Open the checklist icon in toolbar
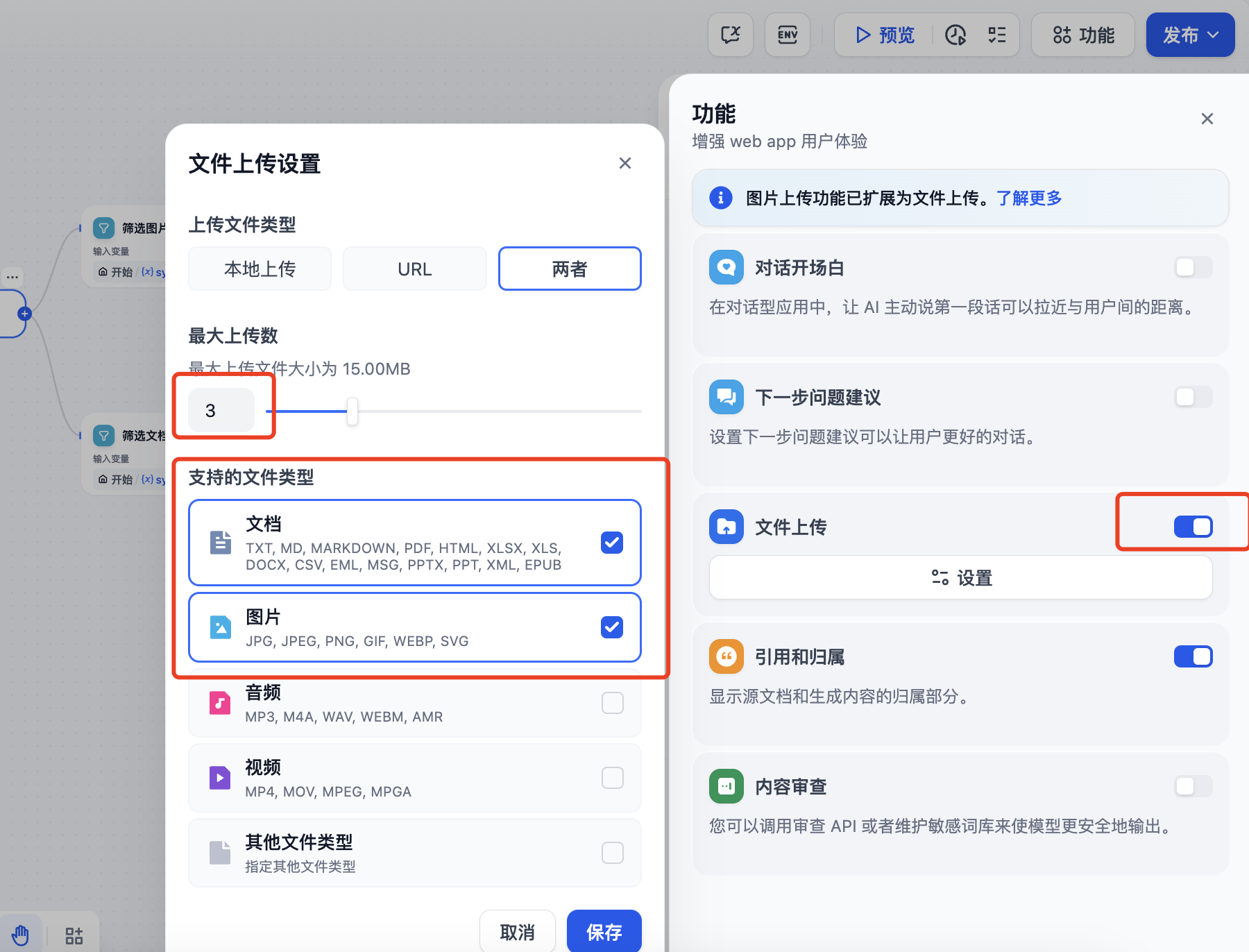This screenshot has width=1249, height=952. tap(997, 35)
